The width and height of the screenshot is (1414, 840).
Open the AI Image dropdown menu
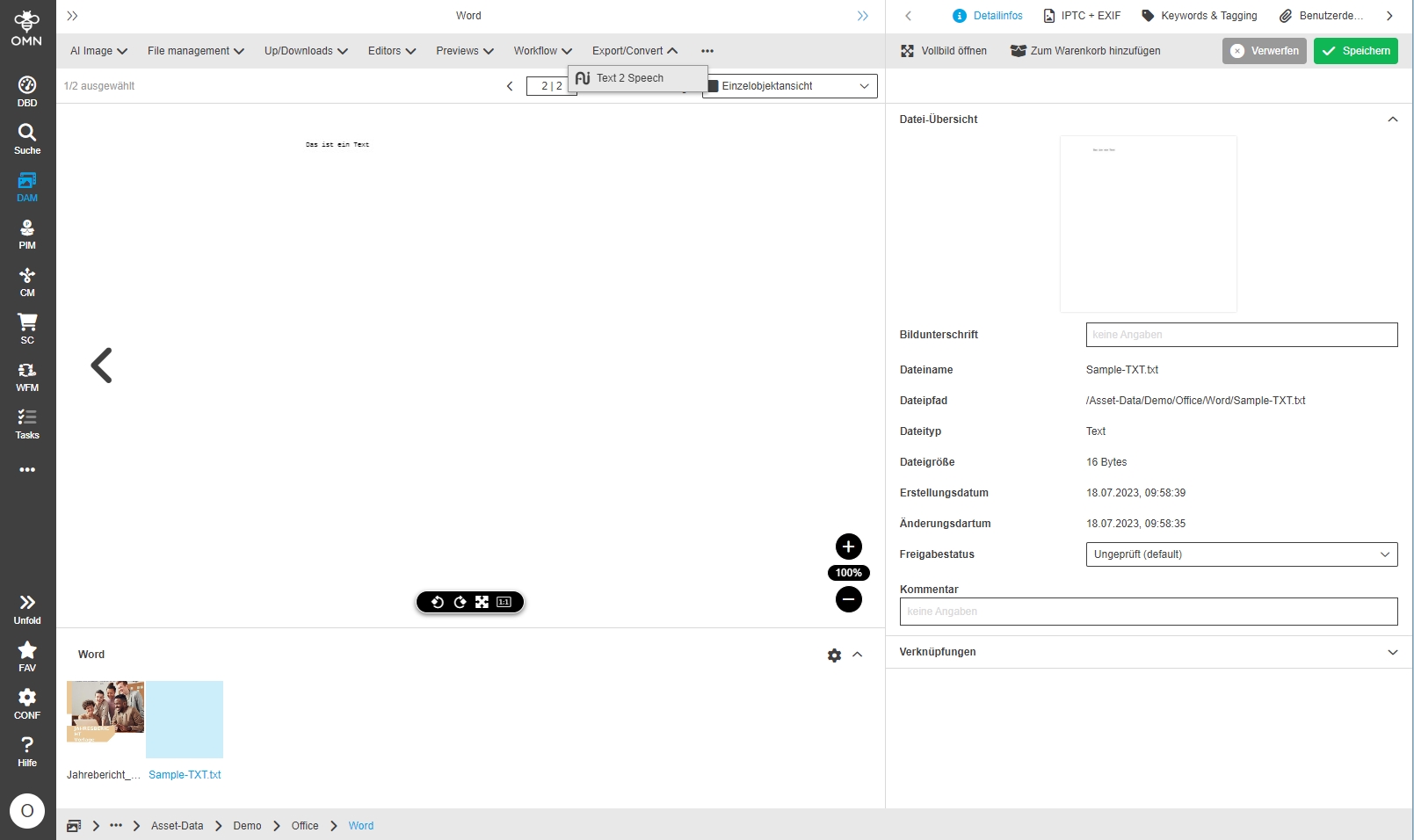pos(99,51)
